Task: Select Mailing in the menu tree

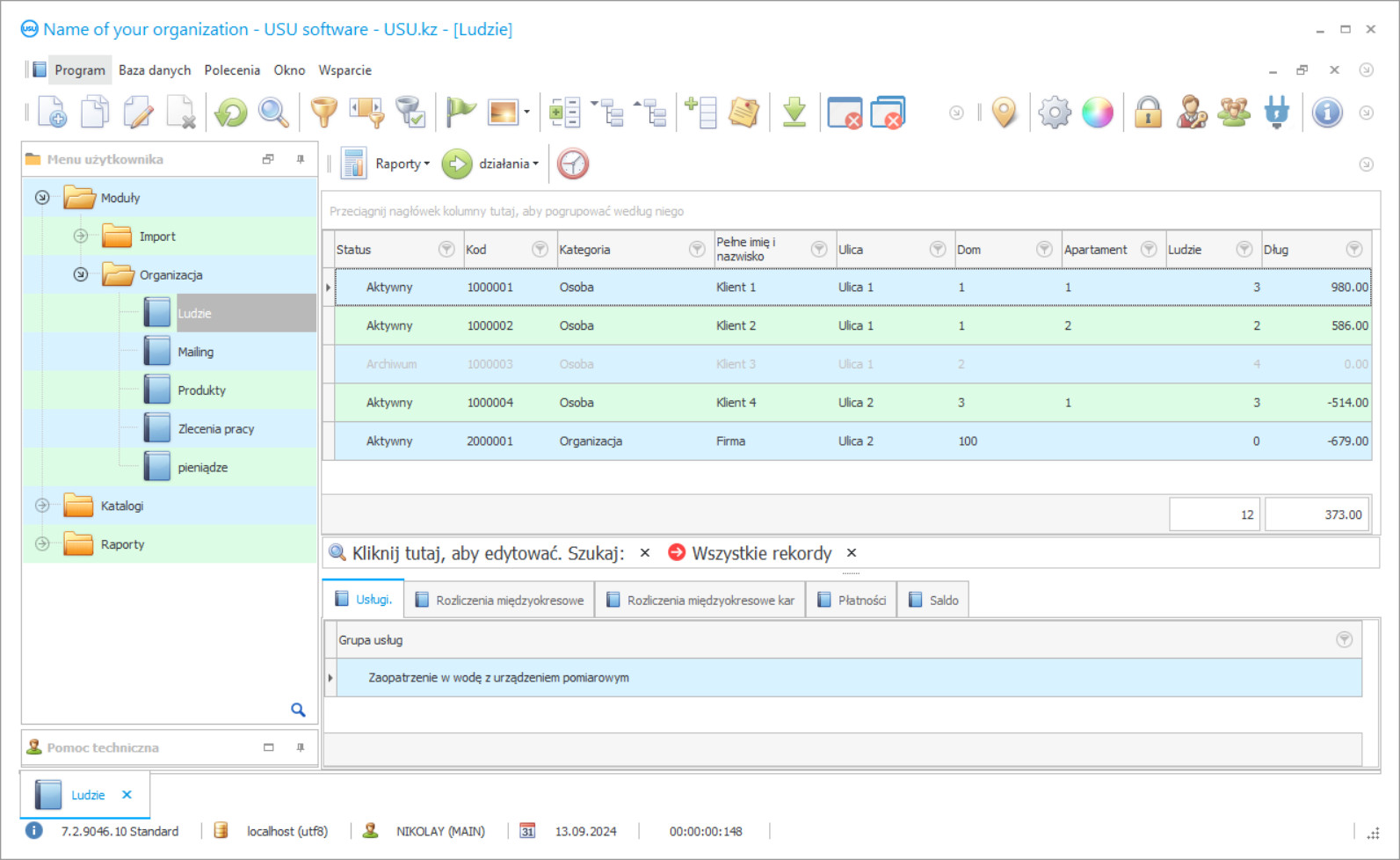Action: [x=195, y=352]
